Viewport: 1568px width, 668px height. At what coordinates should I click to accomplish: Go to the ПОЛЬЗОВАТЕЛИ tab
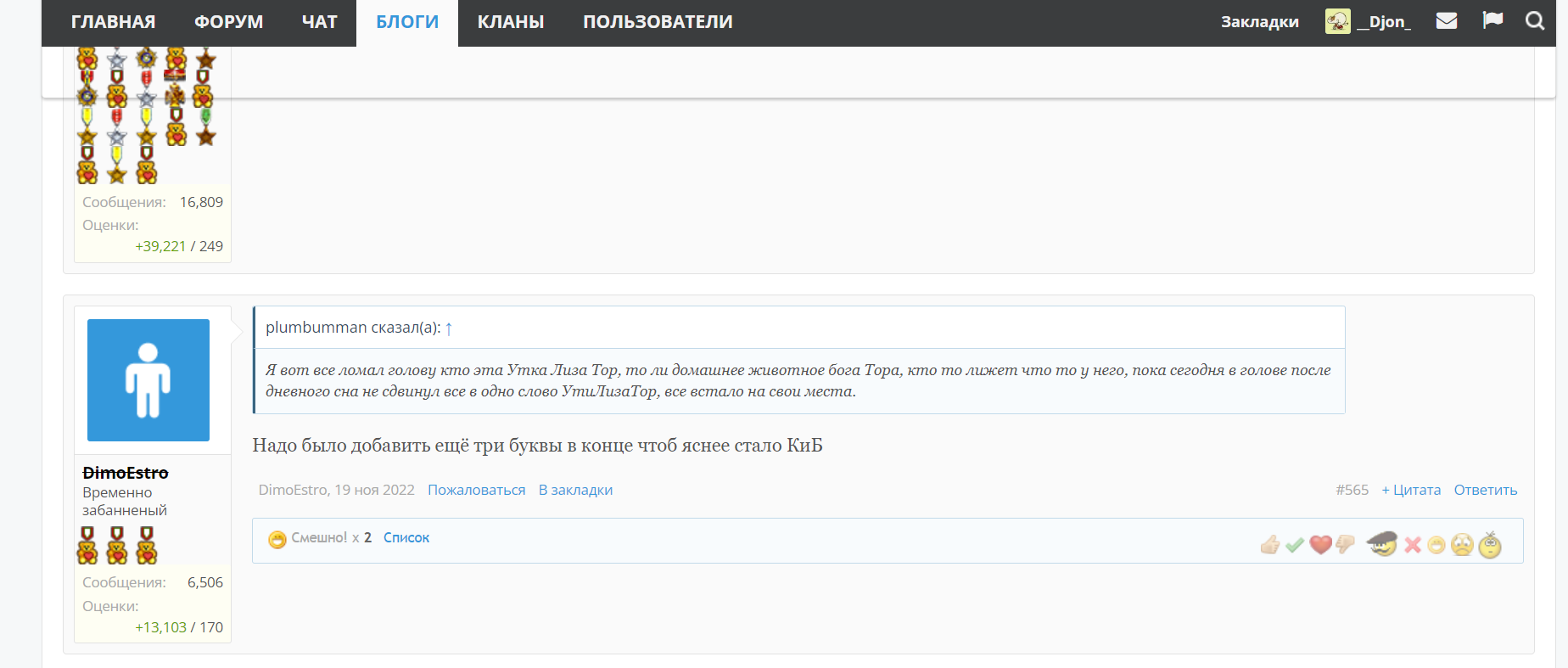[658, 22]
